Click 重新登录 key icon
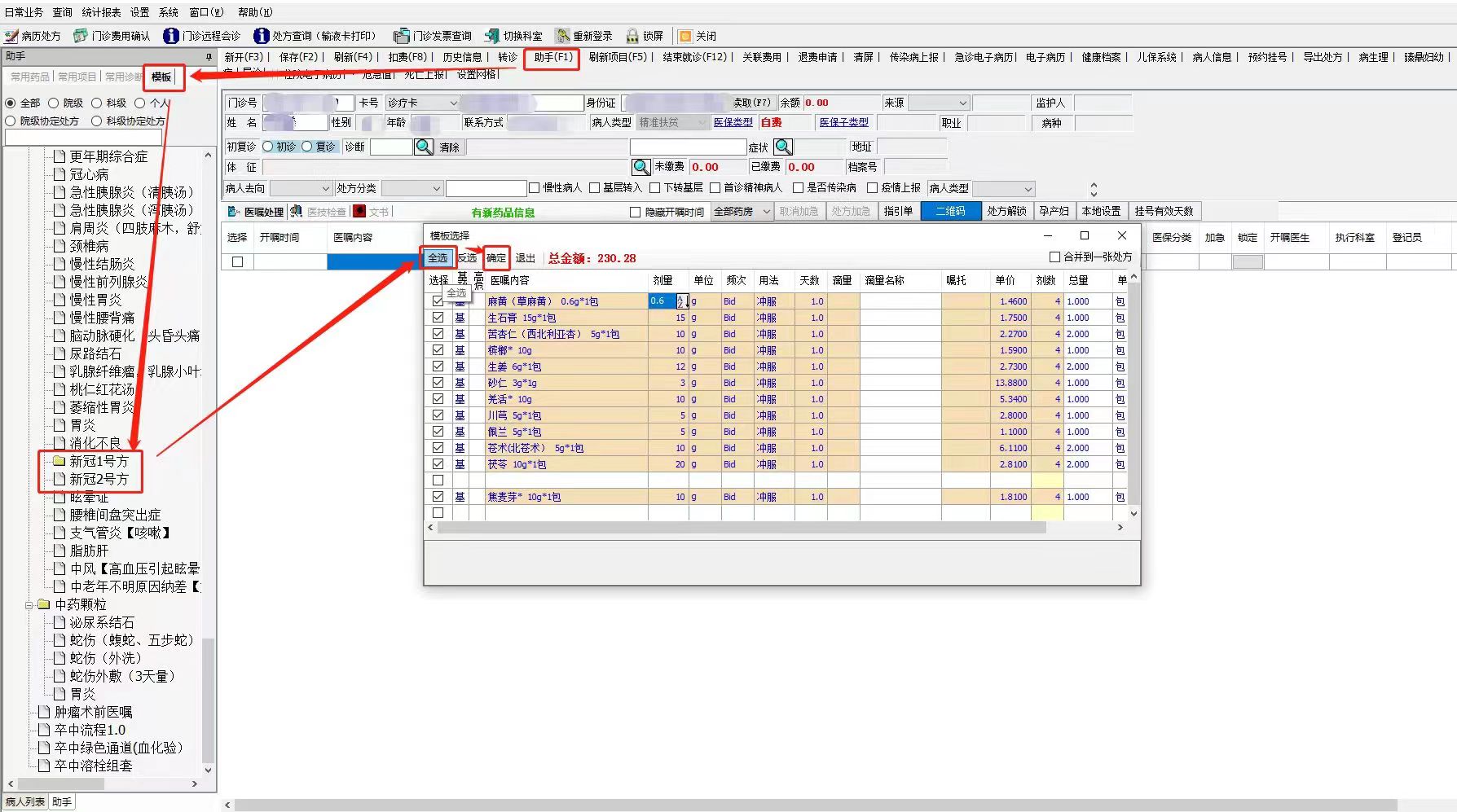The width and height of the screenshot is (1457, 812). pos(562,36)
